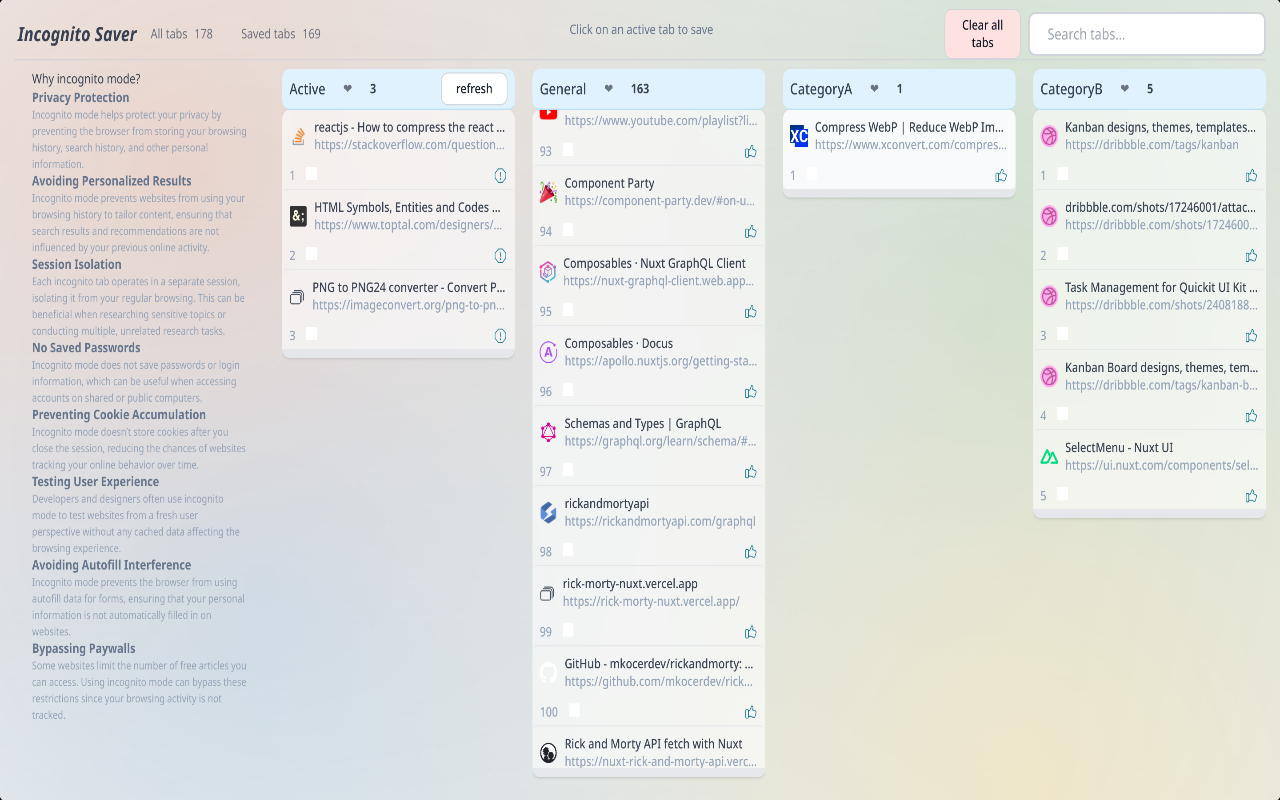
Task: Click the XConvert favicon in CategoryA
Action: click(x=798, y=136)
